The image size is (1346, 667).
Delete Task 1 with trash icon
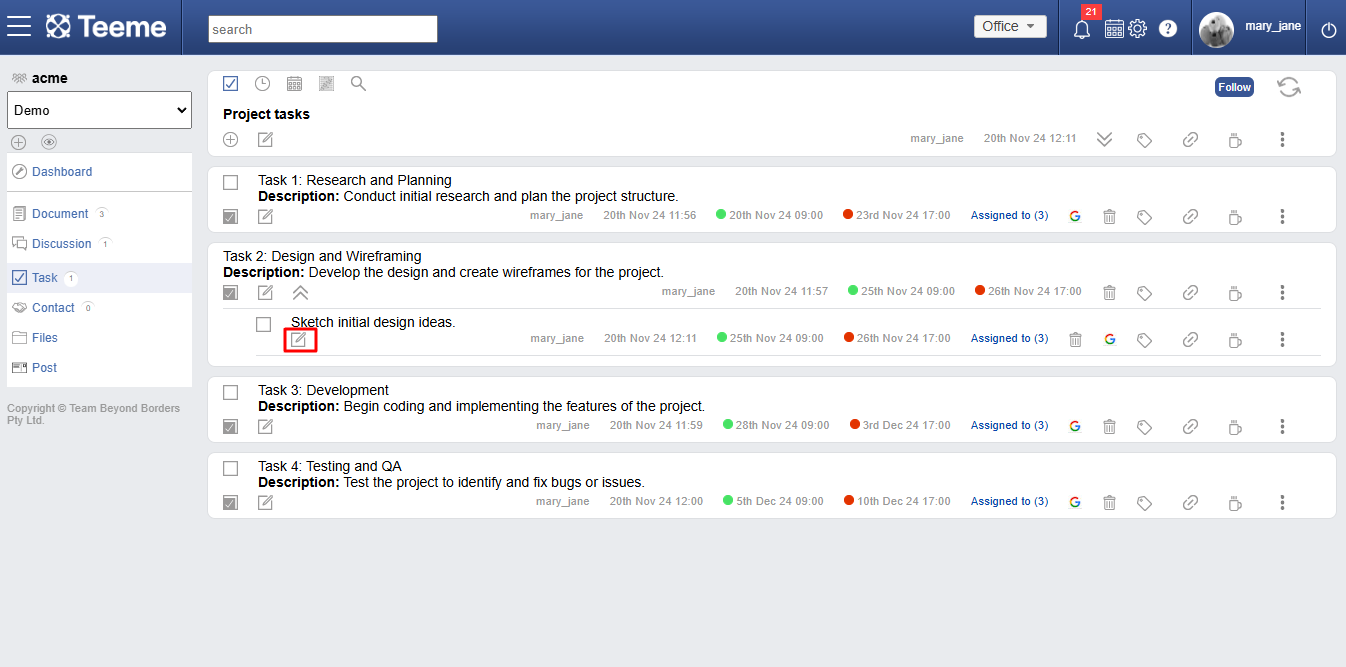coord(1109,216)
